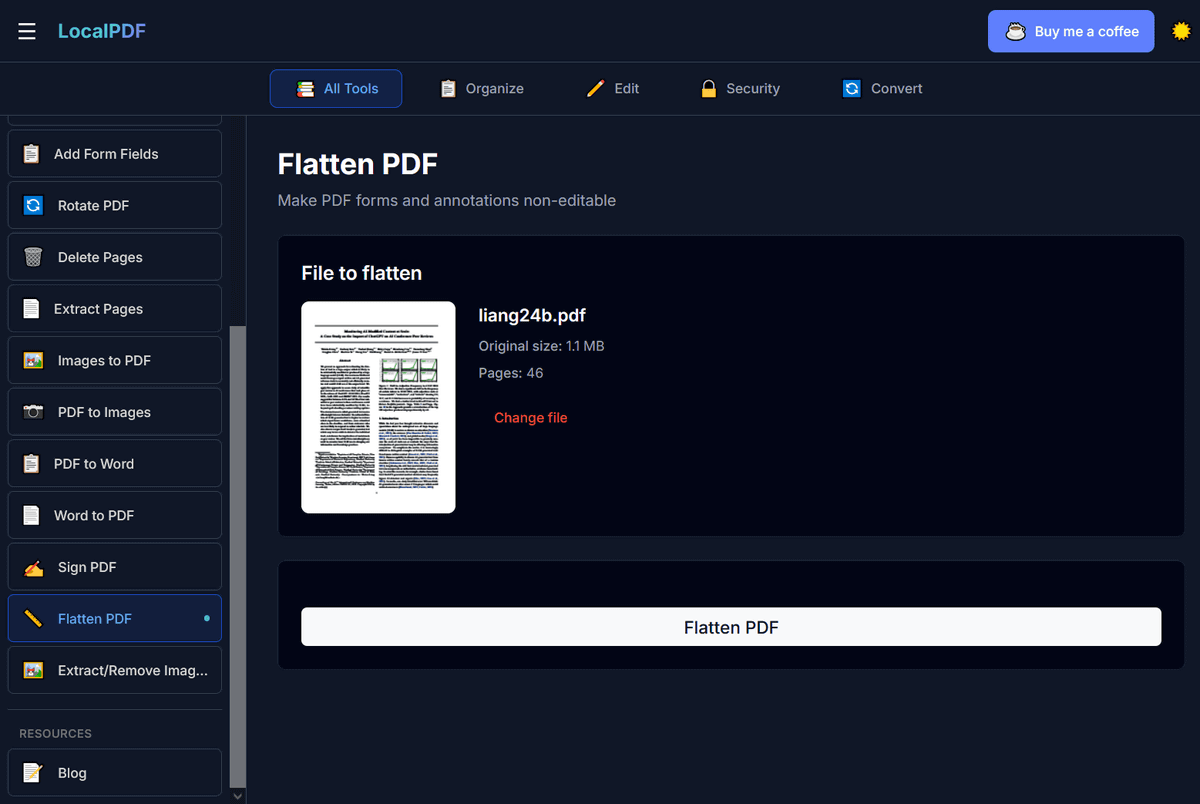Select Images to PDF in sidebar
Screen dimensions: 1200x804
click(x=115, y=360)
